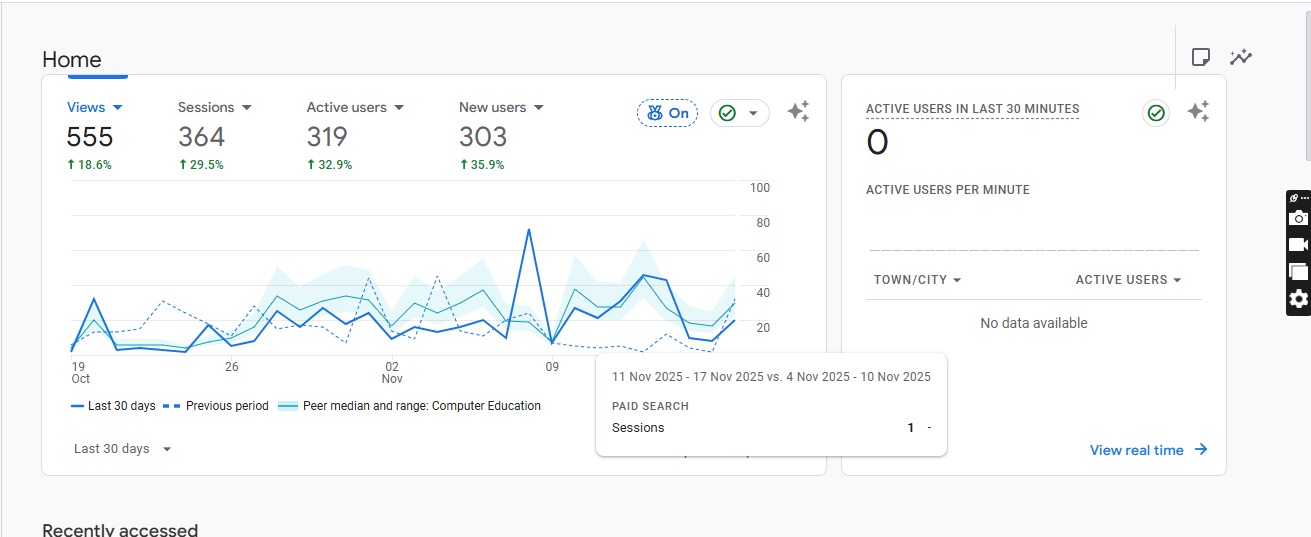Open the Town/City dimension dropdown
Viewport: 1311px width, 537px height.
(x=917, y=280)
